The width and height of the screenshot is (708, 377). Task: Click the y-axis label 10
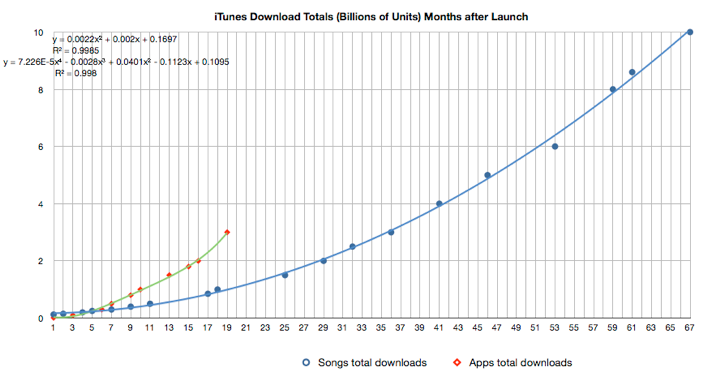pyautogui.click(x=38, y=33)
